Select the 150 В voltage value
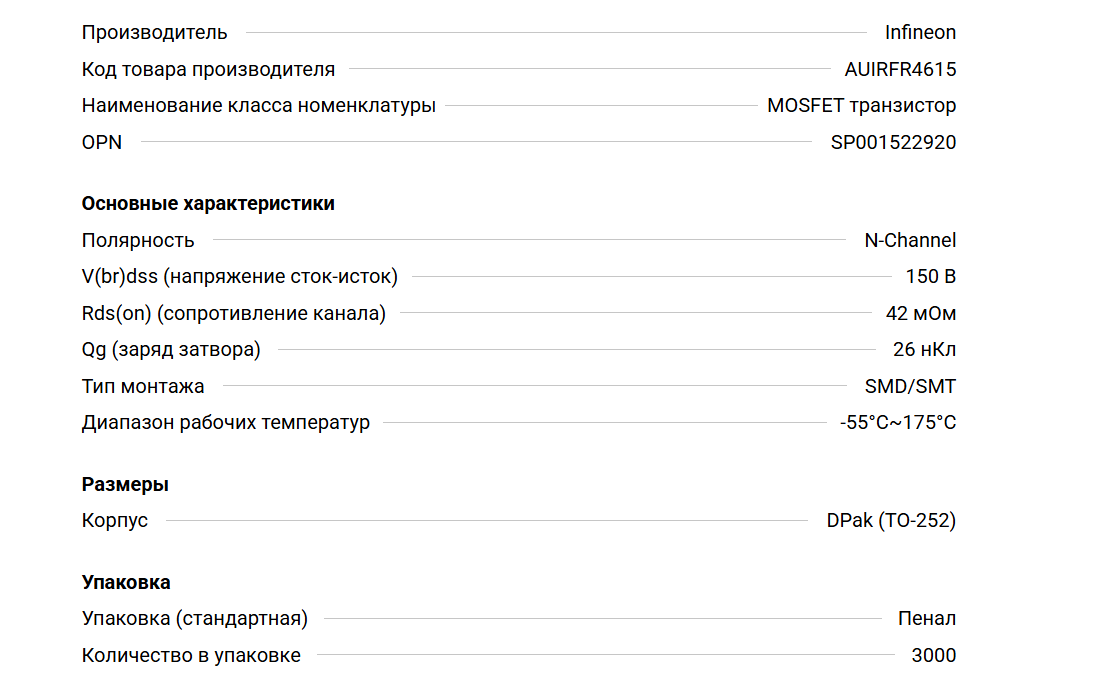This screenshot has height=692, width=1099. (x=929, y=276)
